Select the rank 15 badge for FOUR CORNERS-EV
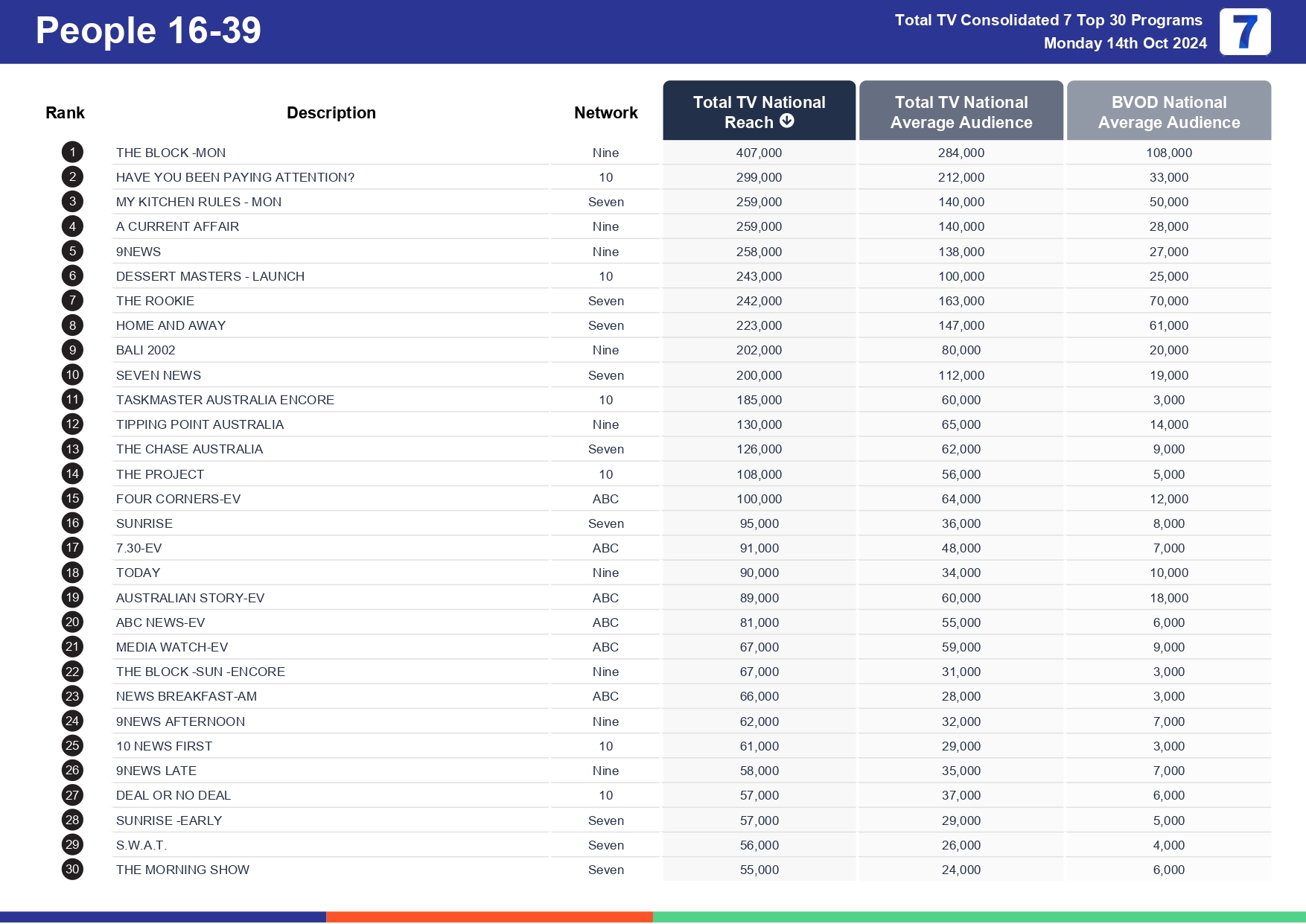Screen dimensions: 1306x924 tap(71, 499)
